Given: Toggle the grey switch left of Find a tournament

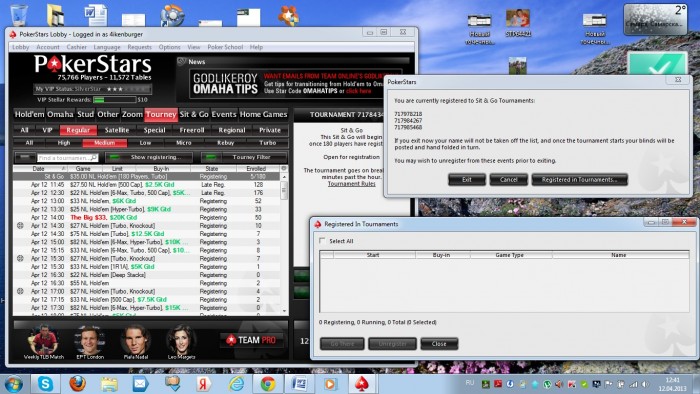Looking at the screenshot, I should point(25,158).
